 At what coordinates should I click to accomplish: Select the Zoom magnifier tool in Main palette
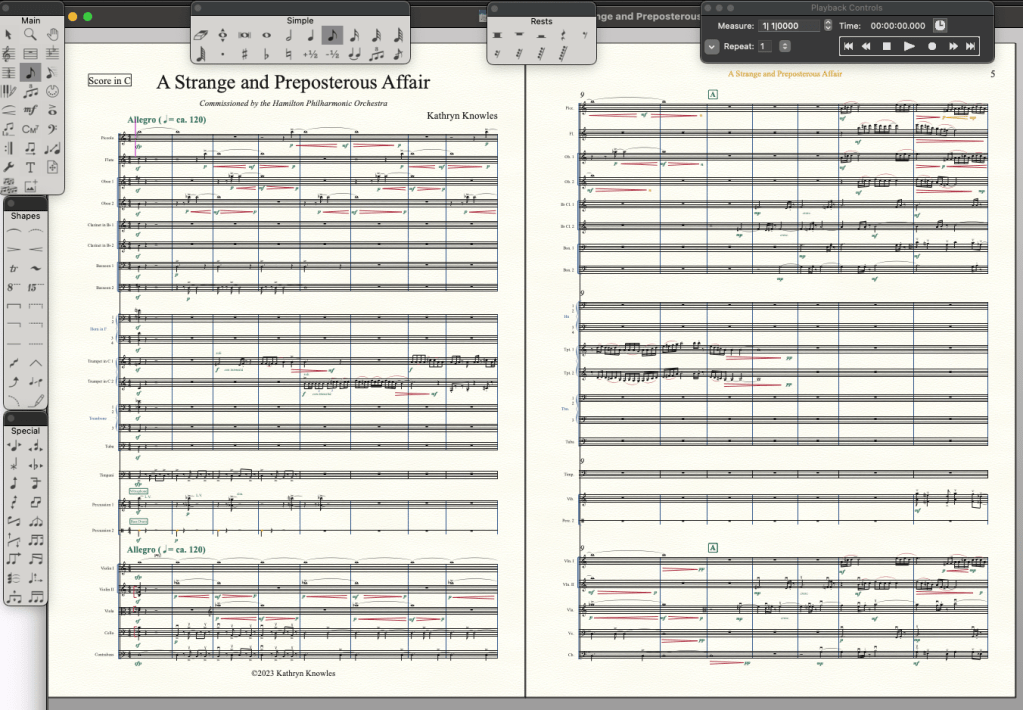click(x=30, y=34)
